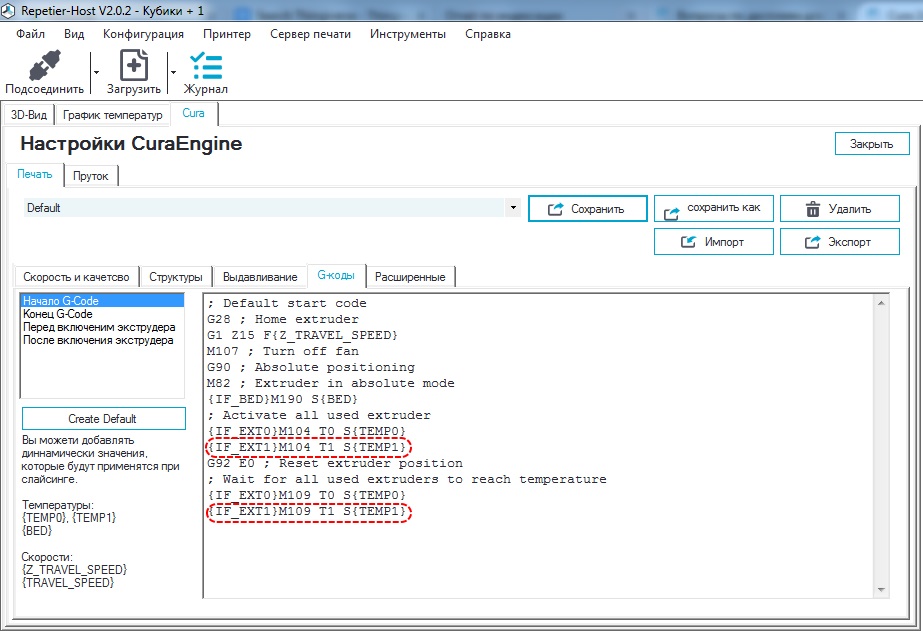The height and width of the screenshot is (631, 923).
Task: Open the График температур tab
Action: pos(112,115)
